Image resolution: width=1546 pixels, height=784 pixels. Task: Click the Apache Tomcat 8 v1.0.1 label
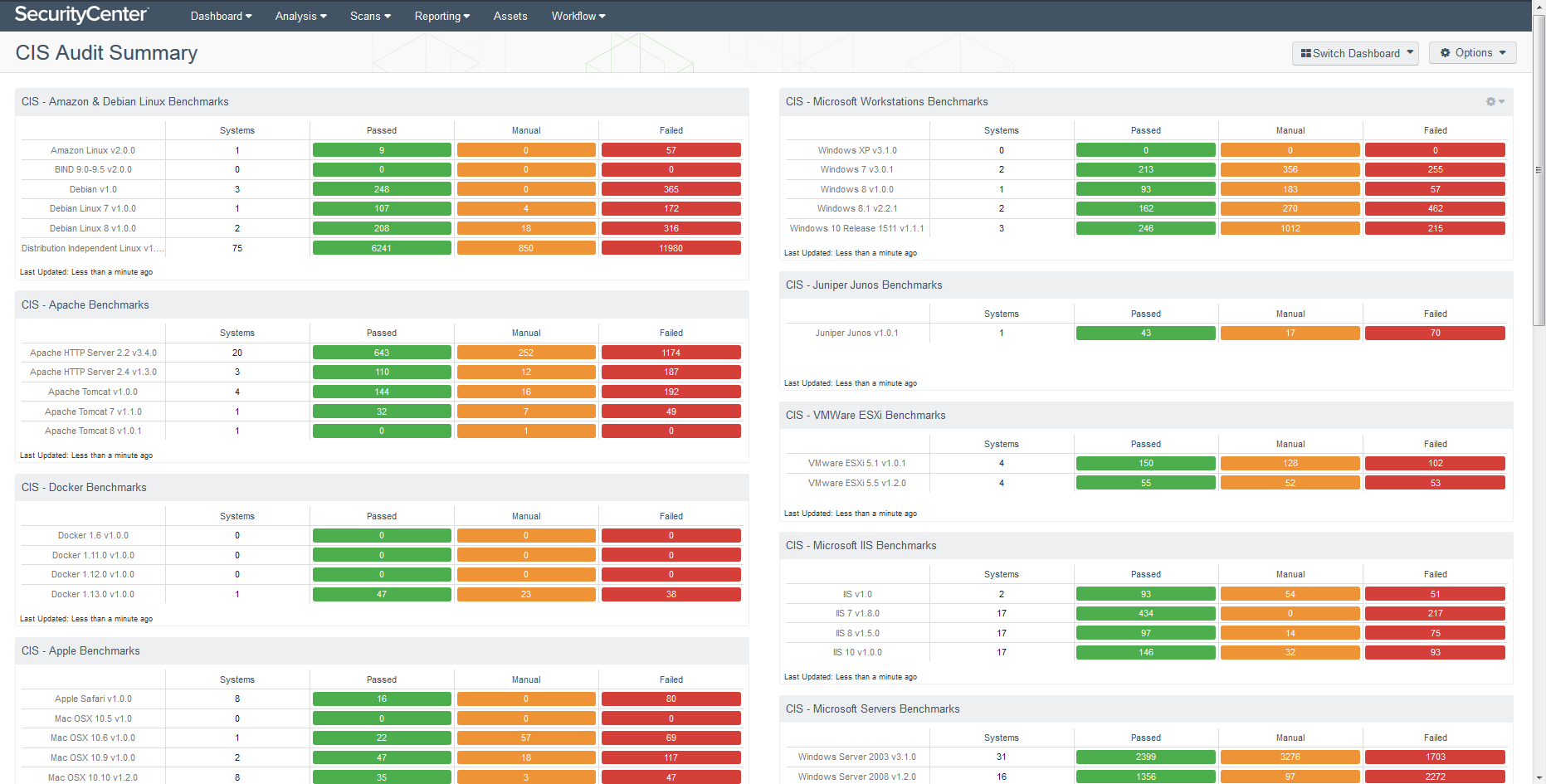[93, 431]
